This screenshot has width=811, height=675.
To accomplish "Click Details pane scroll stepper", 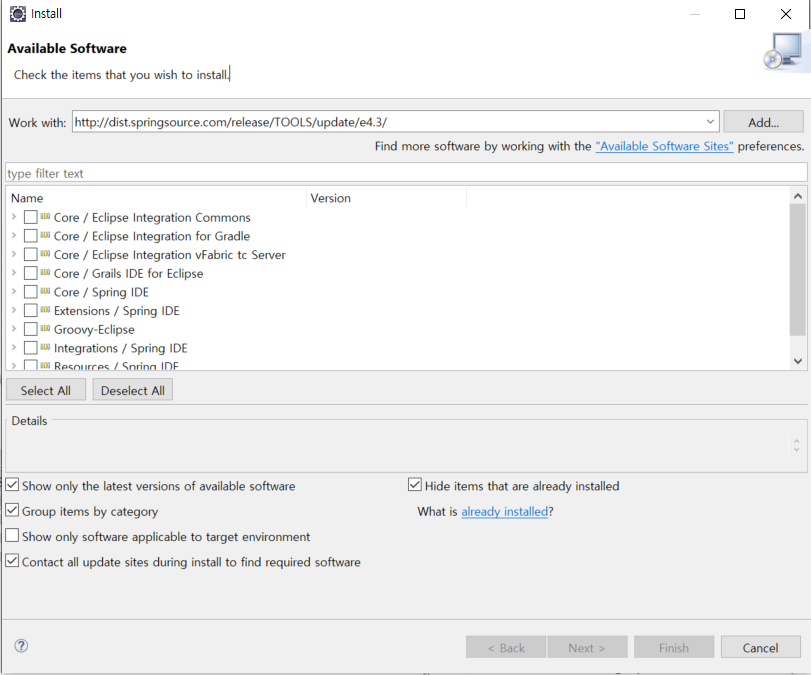I will pos(797,445).
